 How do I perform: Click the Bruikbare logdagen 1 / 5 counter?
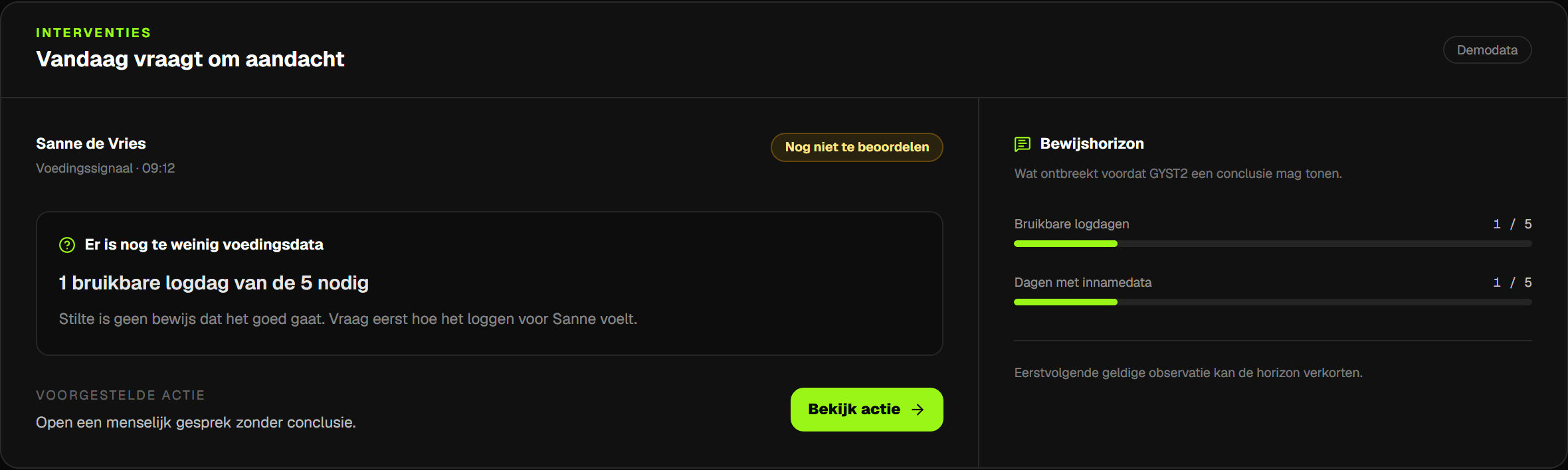click(1512, 224)
